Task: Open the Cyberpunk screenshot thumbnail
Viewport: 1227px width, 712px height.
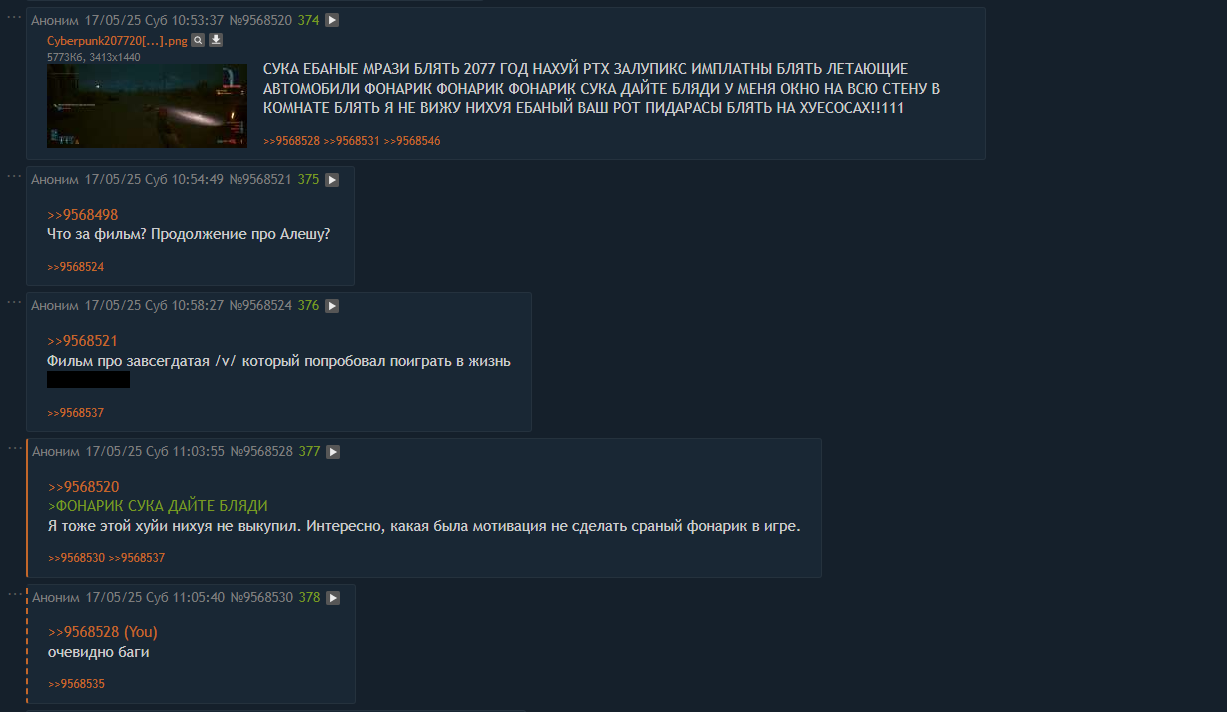Action: [x=147, y=106]
